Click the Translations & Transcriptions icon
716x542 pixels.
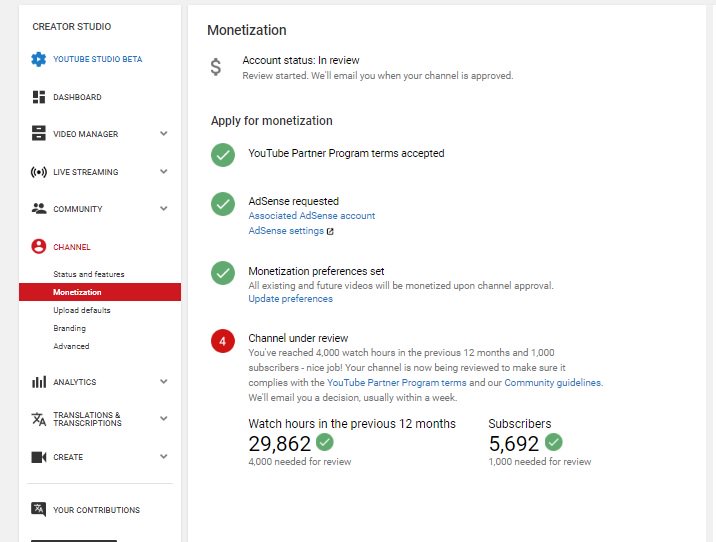39,419
